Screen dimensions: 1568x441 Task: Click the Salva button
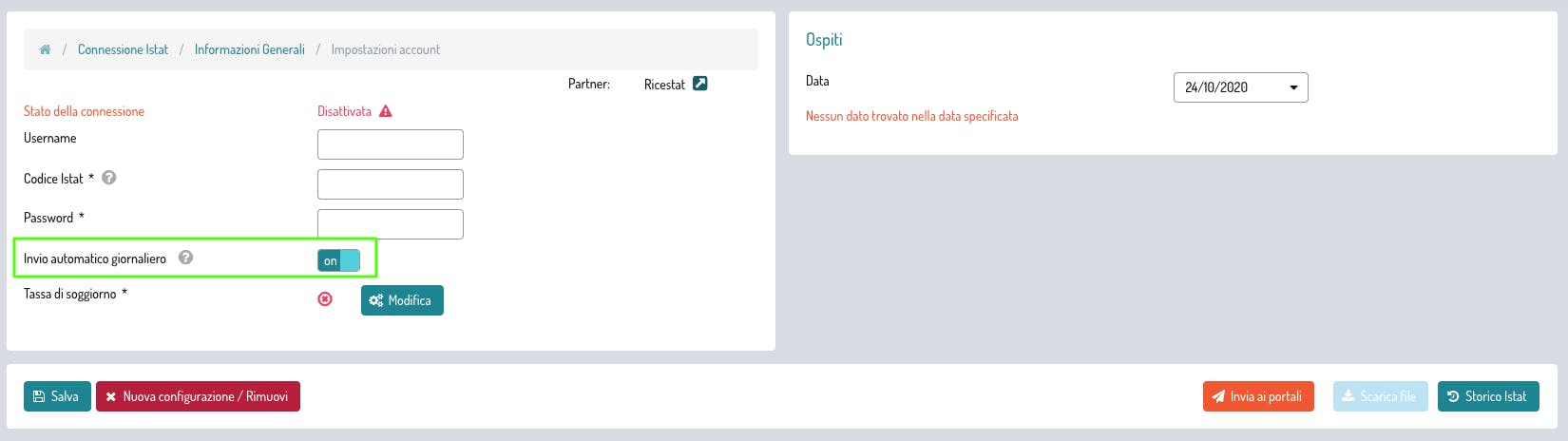(57, 396)
